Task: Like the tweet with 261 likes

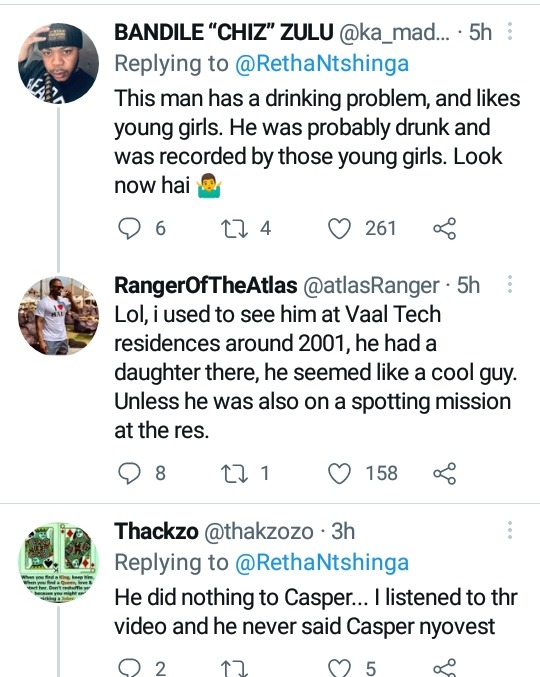Action: (x=339, y=229)
